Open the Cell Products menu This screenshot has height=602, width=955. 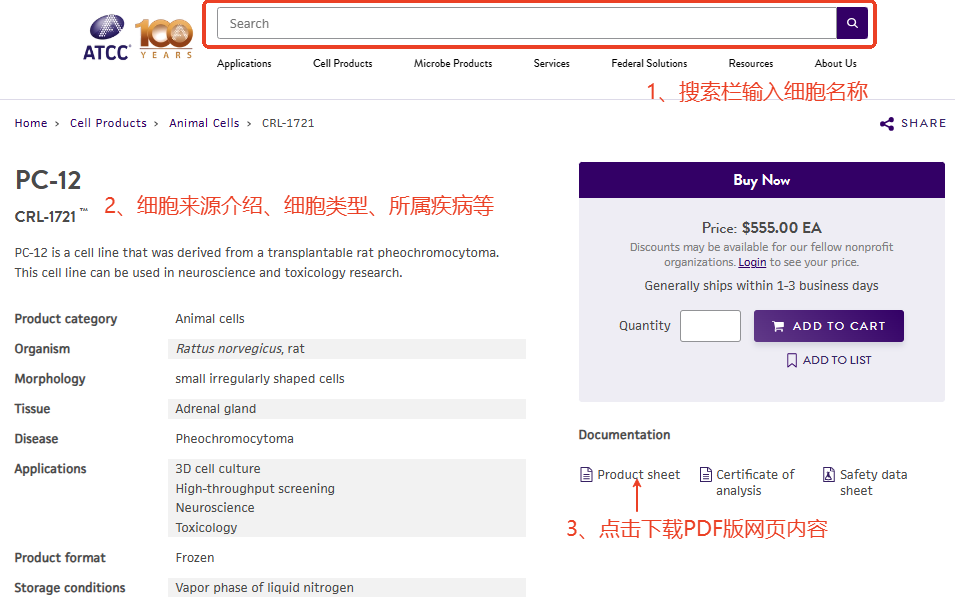point(342,64)
